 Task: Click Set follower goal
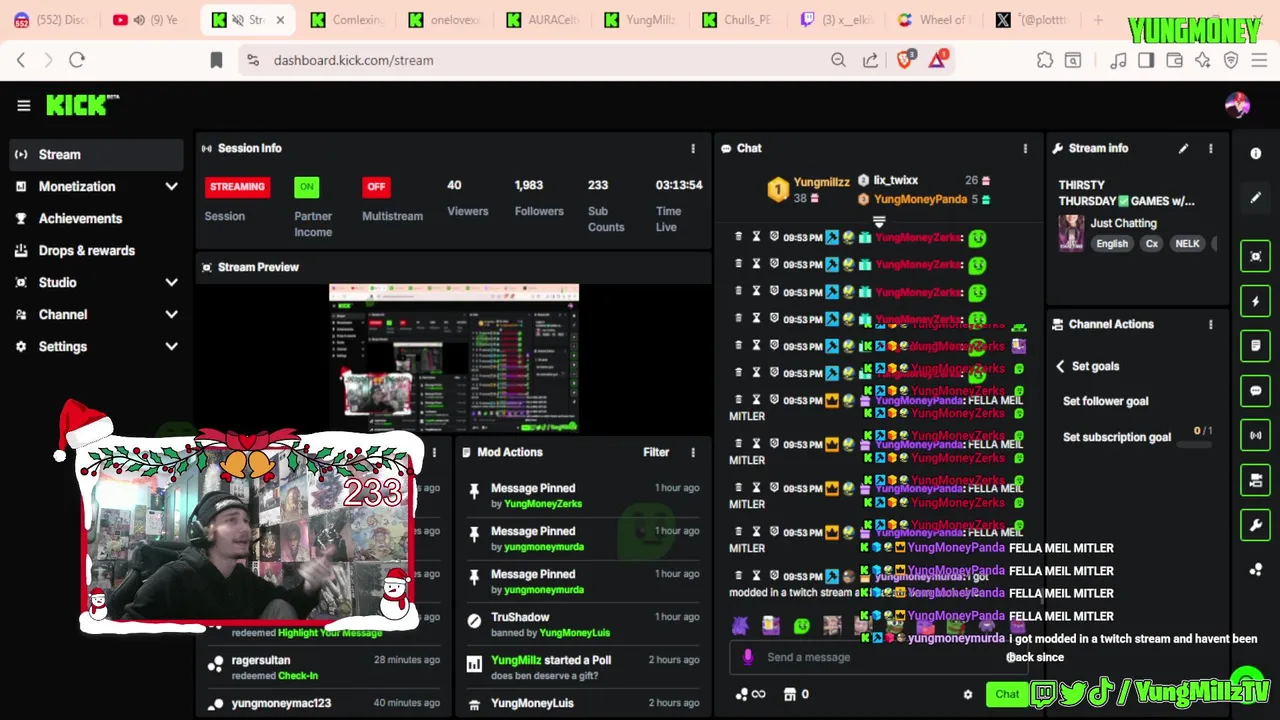pos(1105,401)
